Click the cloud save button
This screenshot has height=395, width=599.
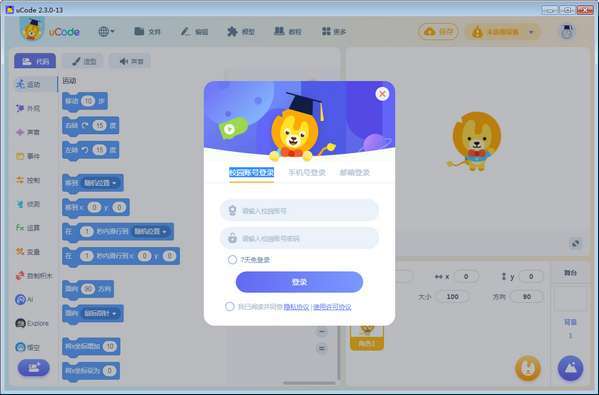(x=438, y=32)
